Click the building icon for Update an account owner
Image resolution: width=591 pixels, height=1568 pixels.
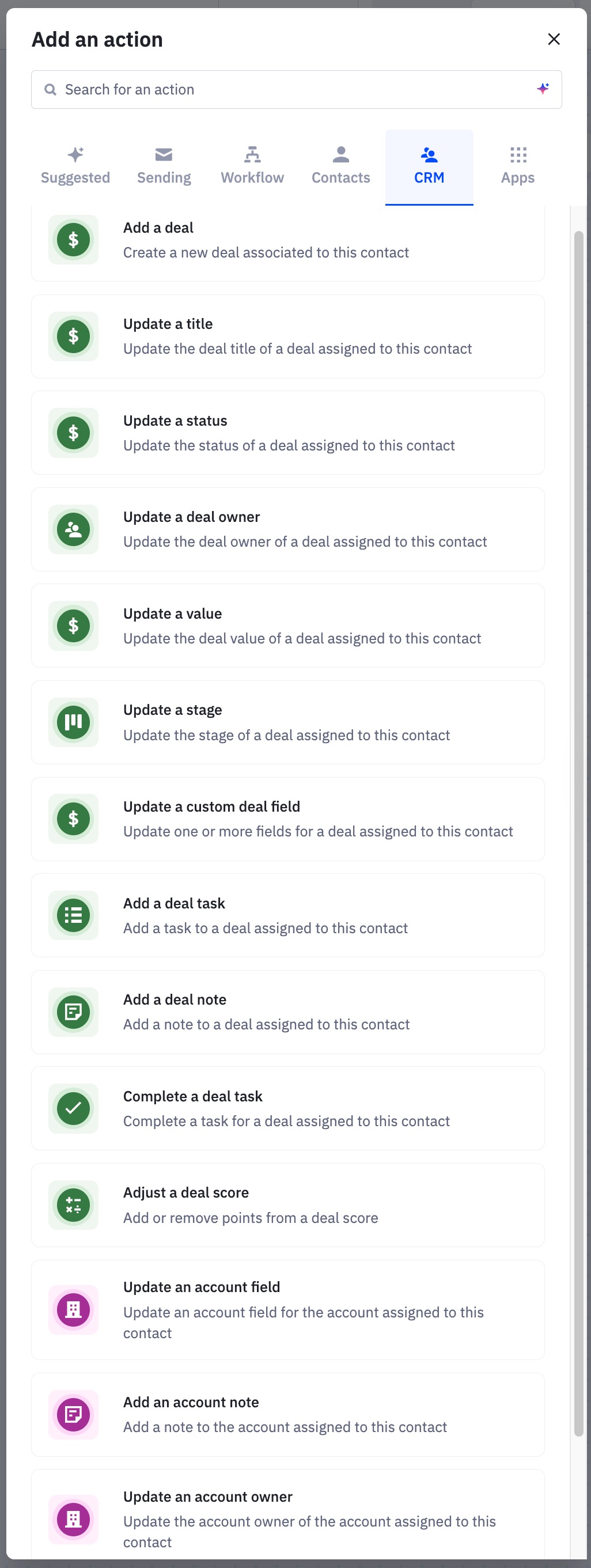(x=73, y=1519)
